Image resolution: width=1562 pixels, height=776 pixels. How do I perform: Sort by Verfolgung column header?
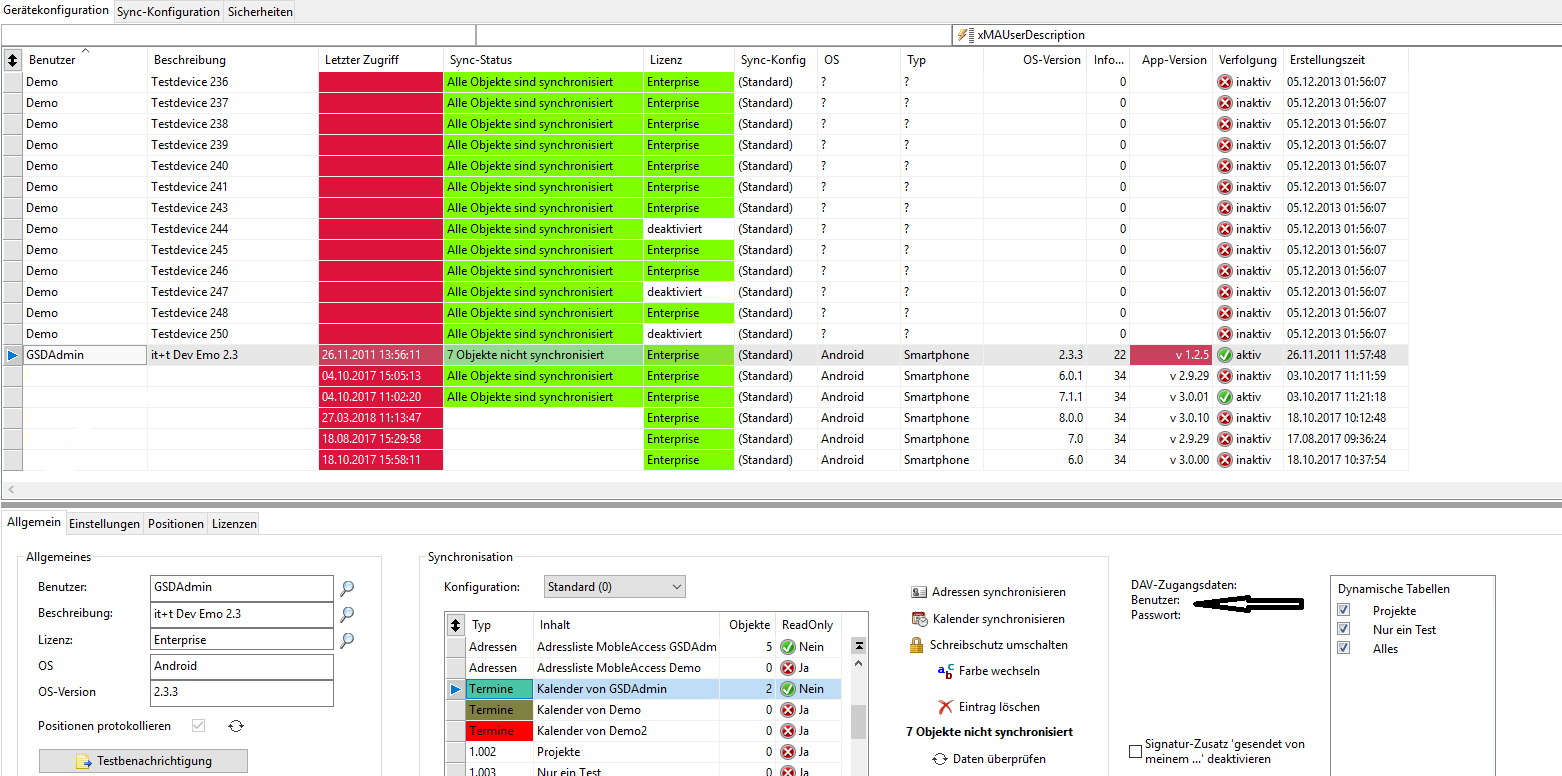click(1248, 60)
